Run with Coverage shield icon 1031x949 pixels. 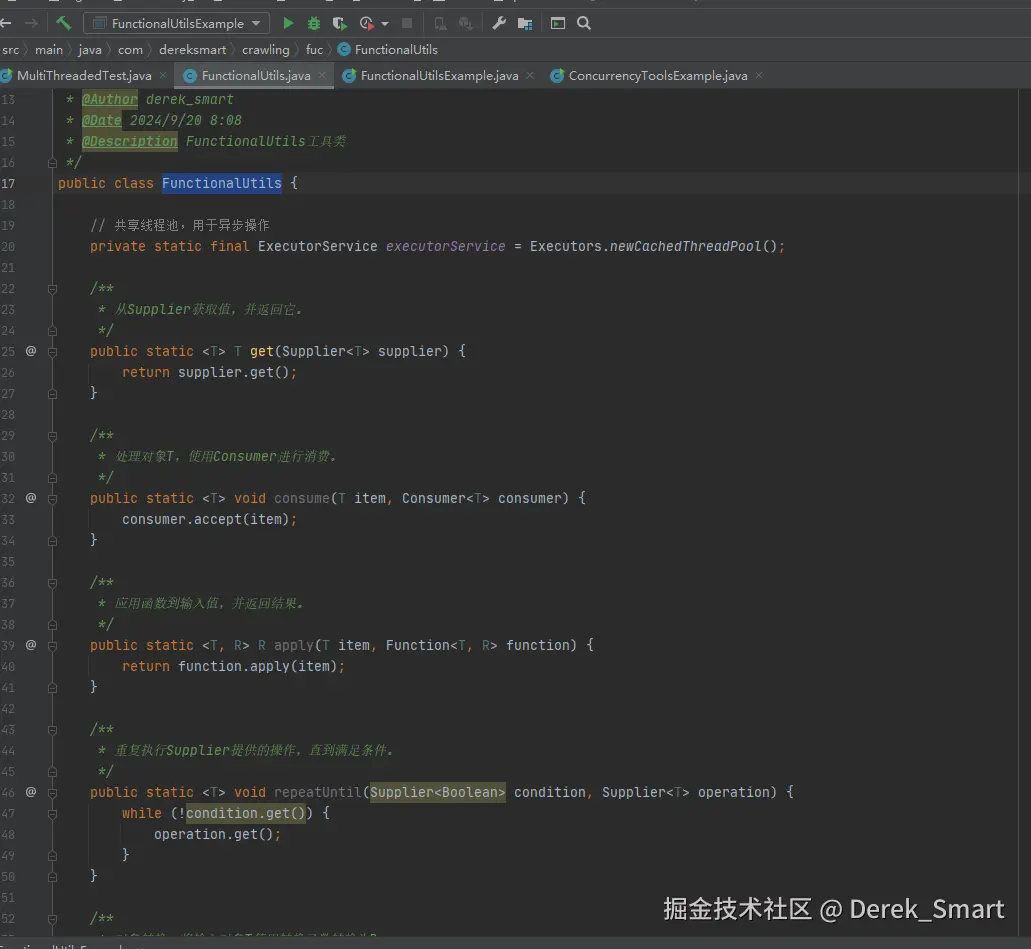coord(340,23)
